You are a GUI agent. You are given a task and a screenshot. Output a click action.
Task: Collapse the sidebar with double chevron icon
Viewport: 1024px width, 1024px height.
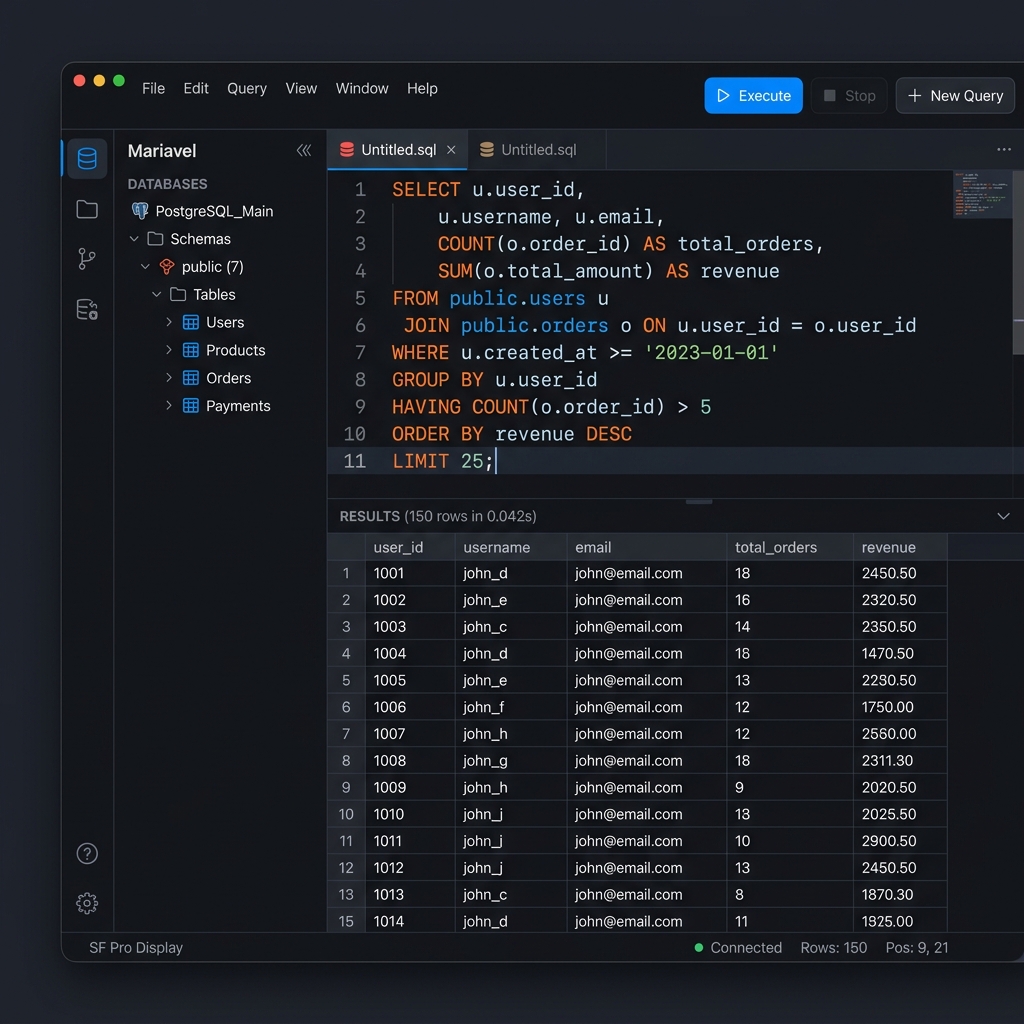(x=304, y=151)
